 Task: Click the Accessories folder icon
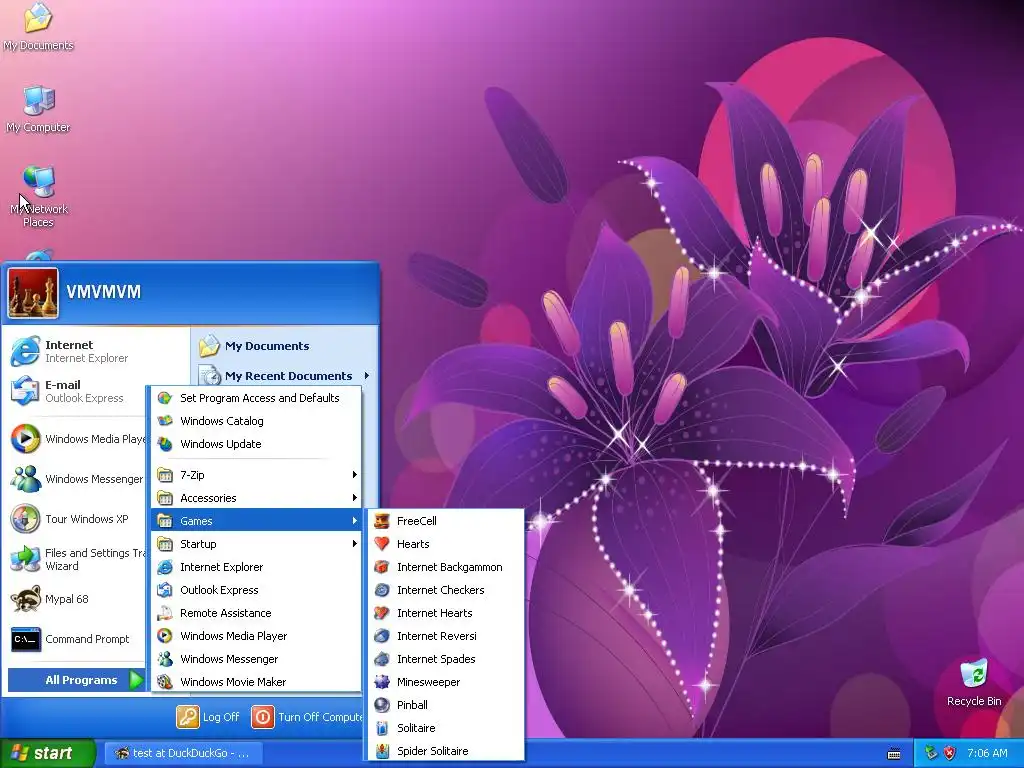point(165,498)
